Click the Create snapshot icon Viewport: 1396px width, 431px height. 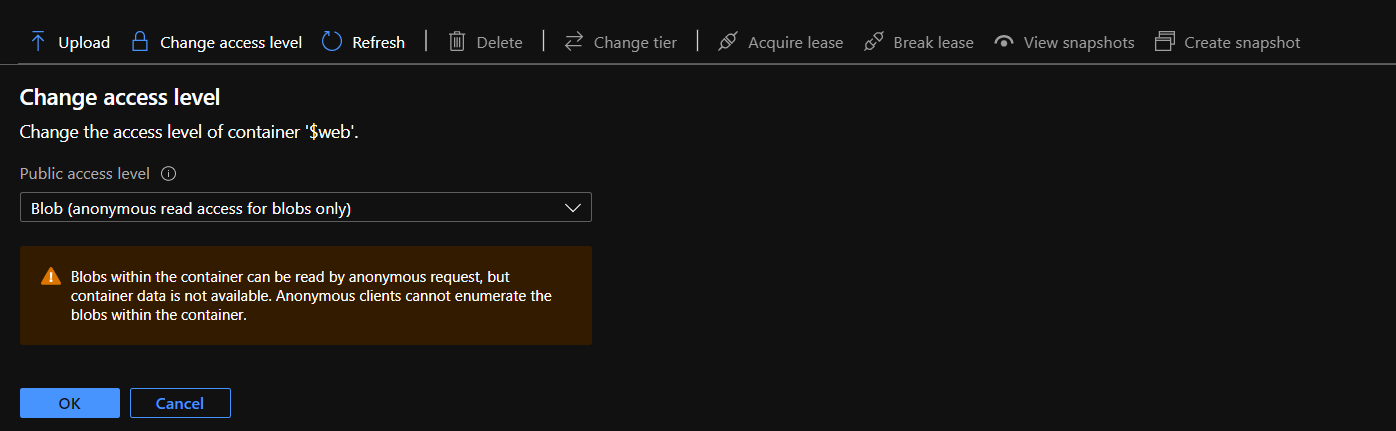1164,42
